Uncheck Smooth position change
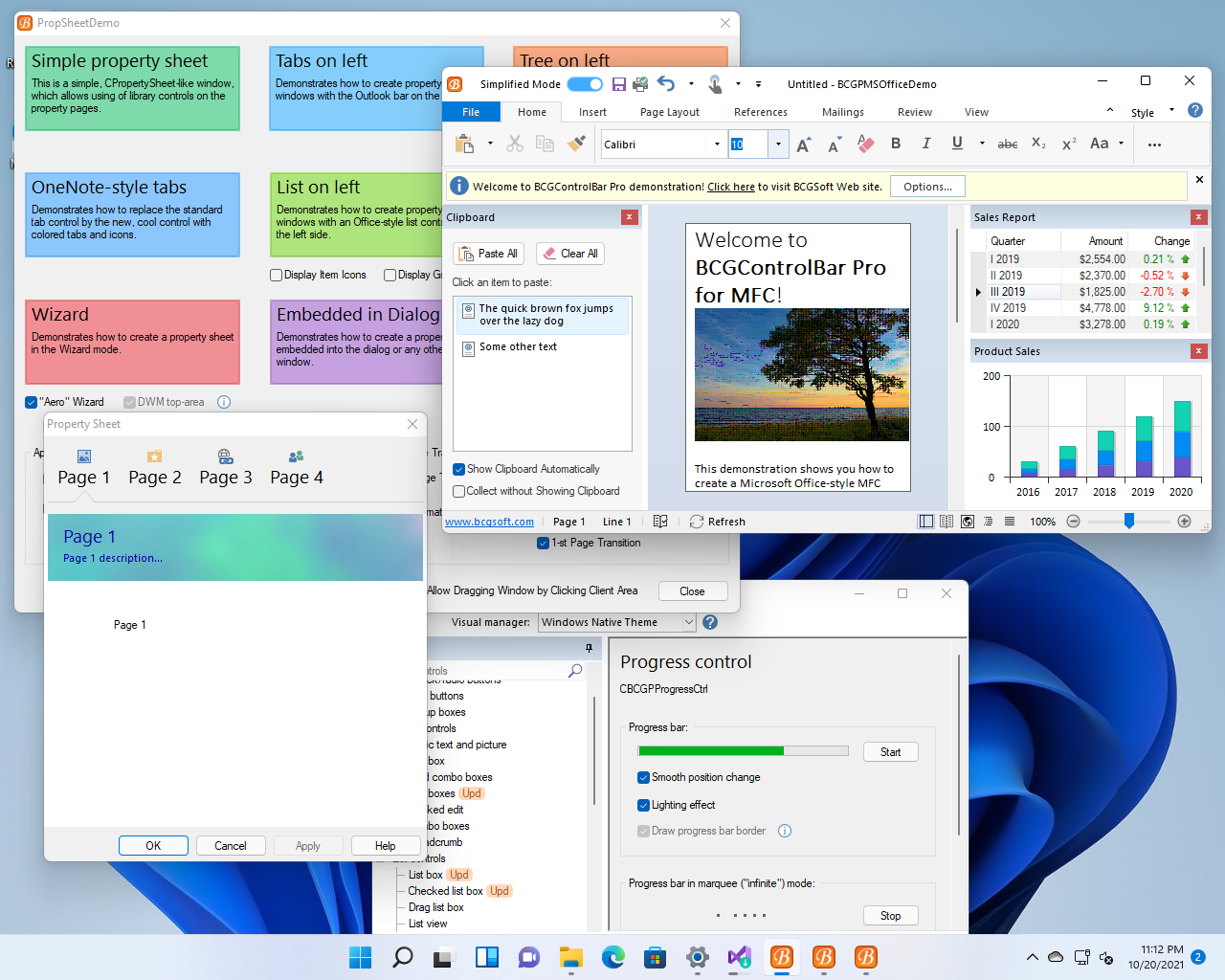The width and height of the screenshot is (1225, 980). 643,777
